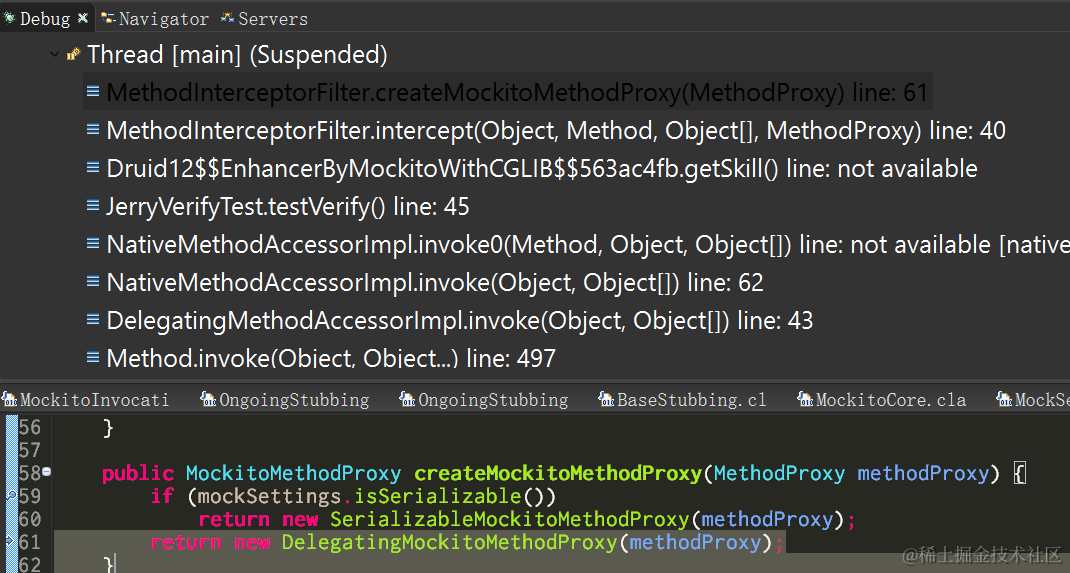Image resolution: width=1070 pixels, height=573 pixels.
Task: Click mockSettings variable in line 59
Action: point(270,496)
